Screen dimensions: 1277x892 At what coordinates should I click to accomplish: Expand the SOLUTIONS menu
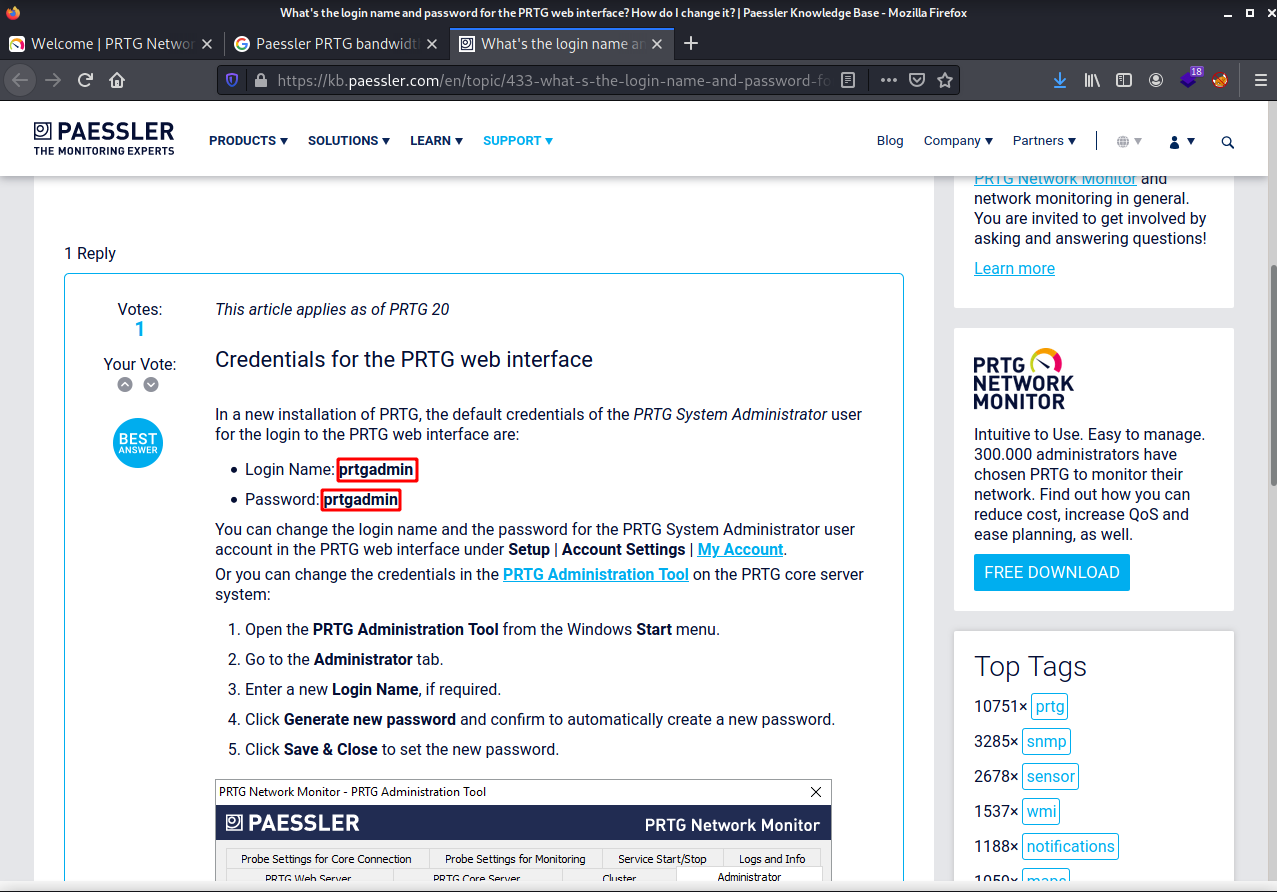point(349,141)
